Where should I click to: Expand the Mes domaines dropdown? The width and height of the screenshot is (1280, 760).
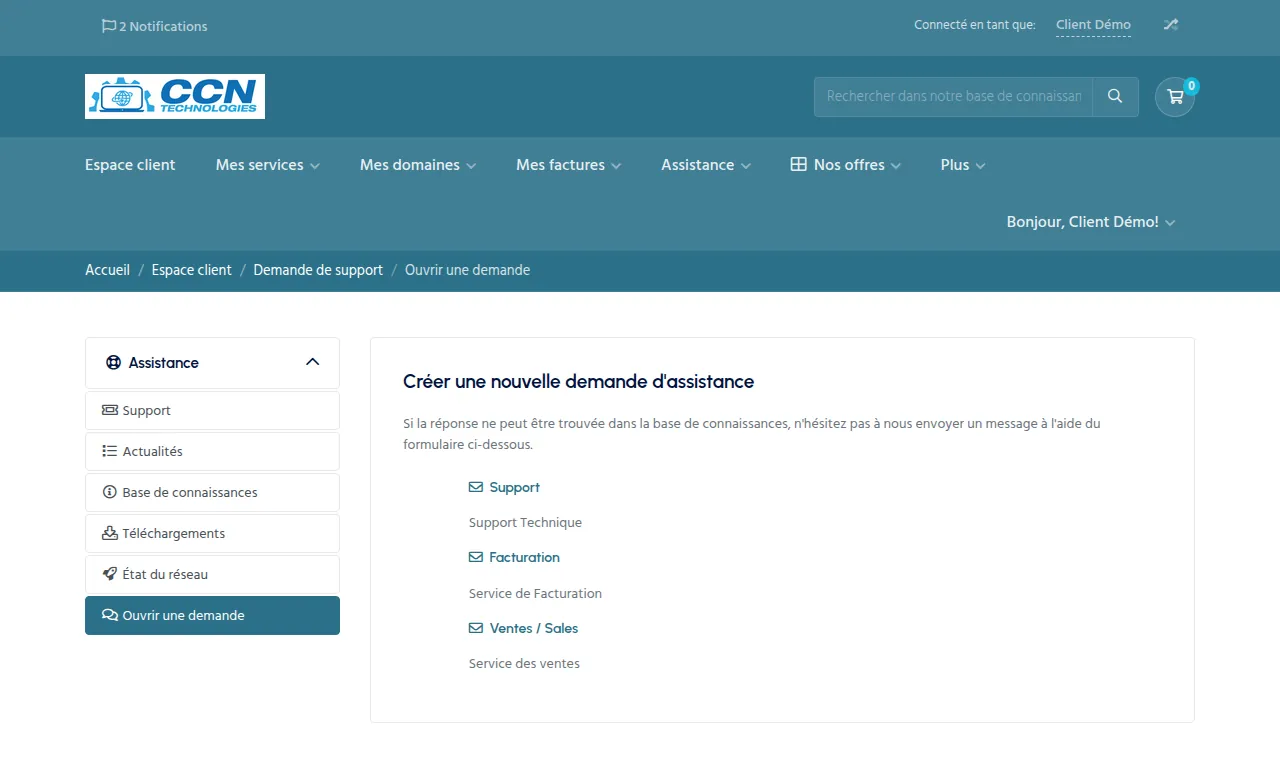418,165
